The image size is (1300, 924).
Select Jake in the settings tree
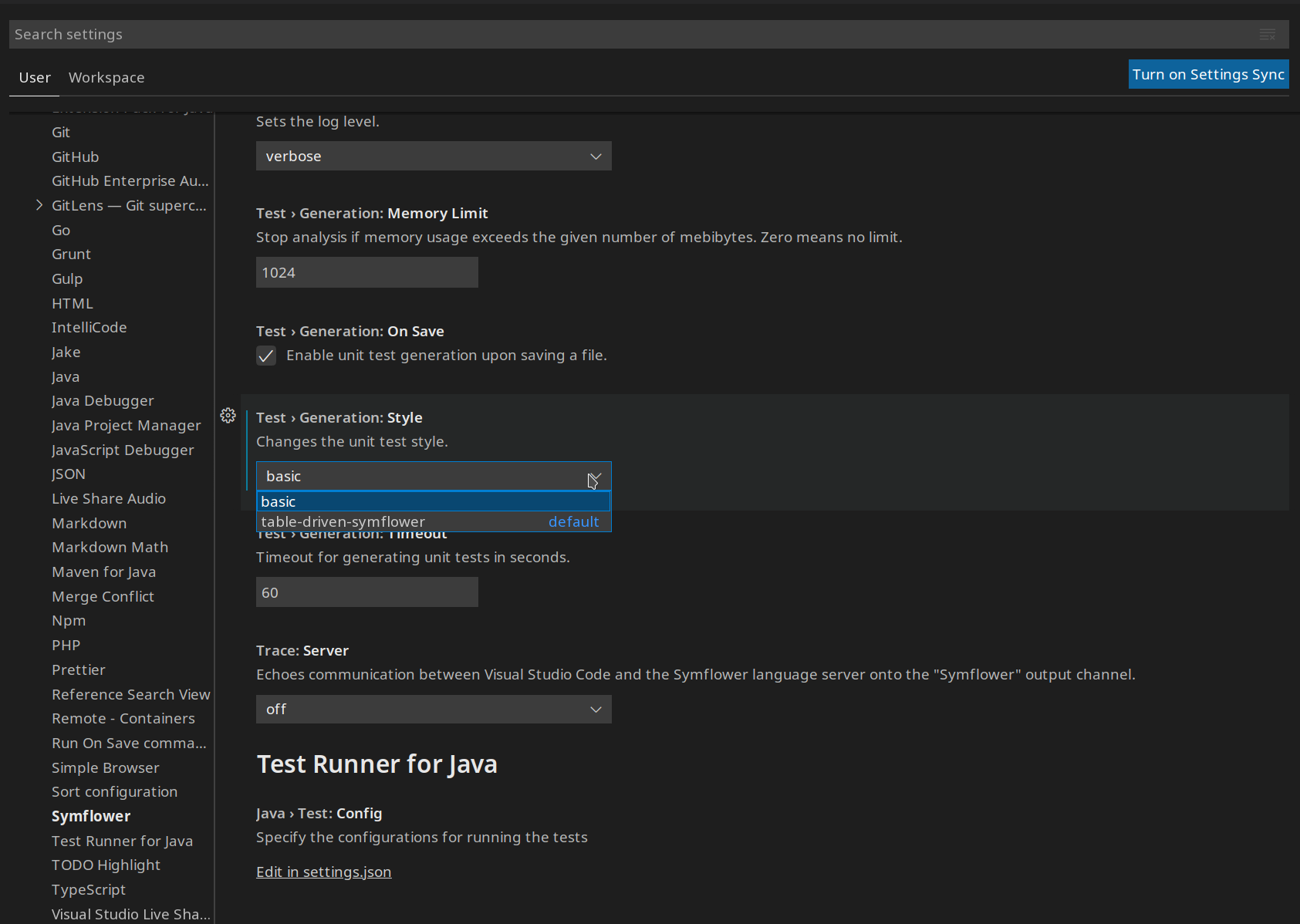pyautogui.click(x=66, y=352)
